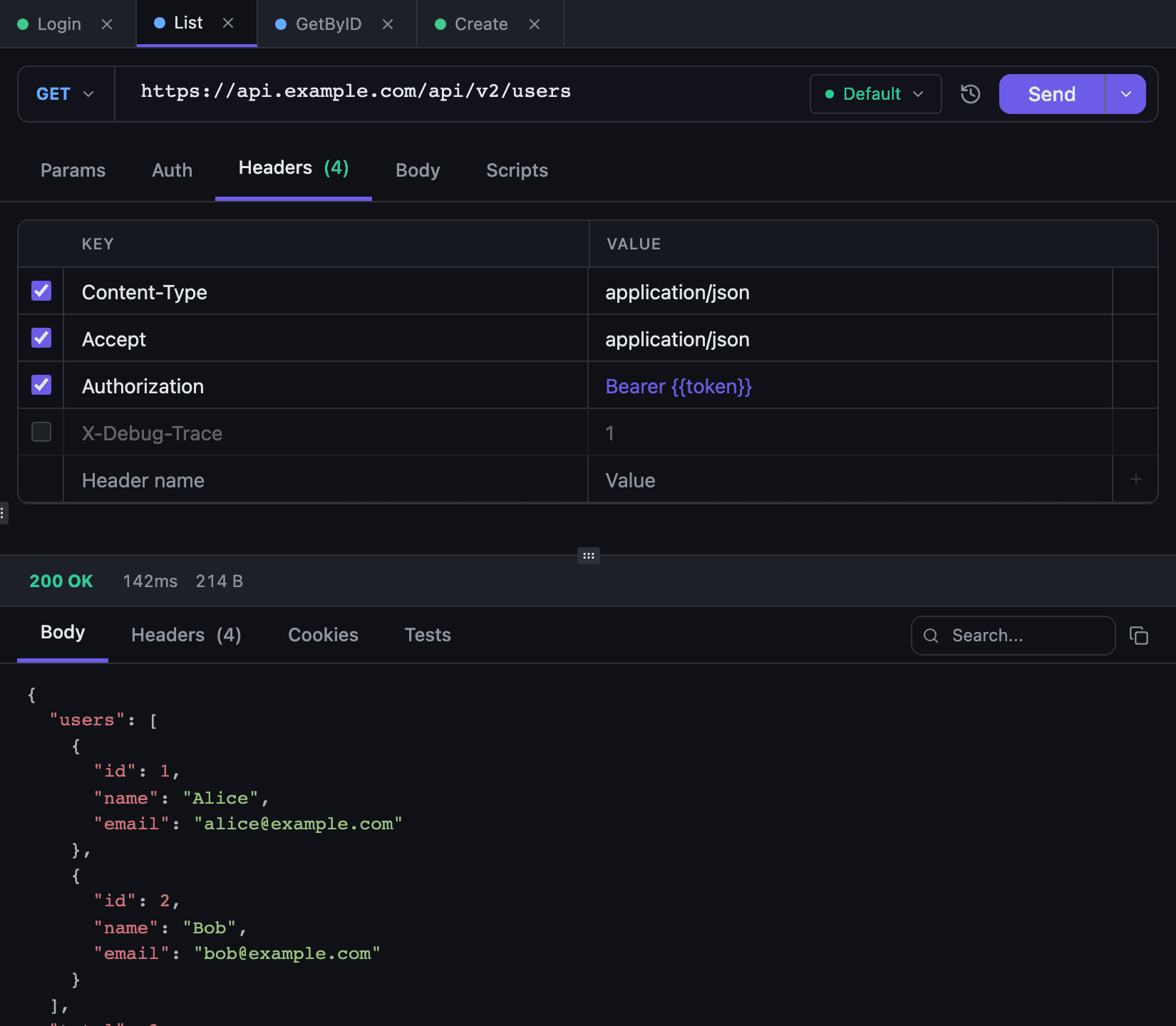Open the request Body tab
The image size is (1176, 1026).
pyautogui.click(x=418, y=170)
